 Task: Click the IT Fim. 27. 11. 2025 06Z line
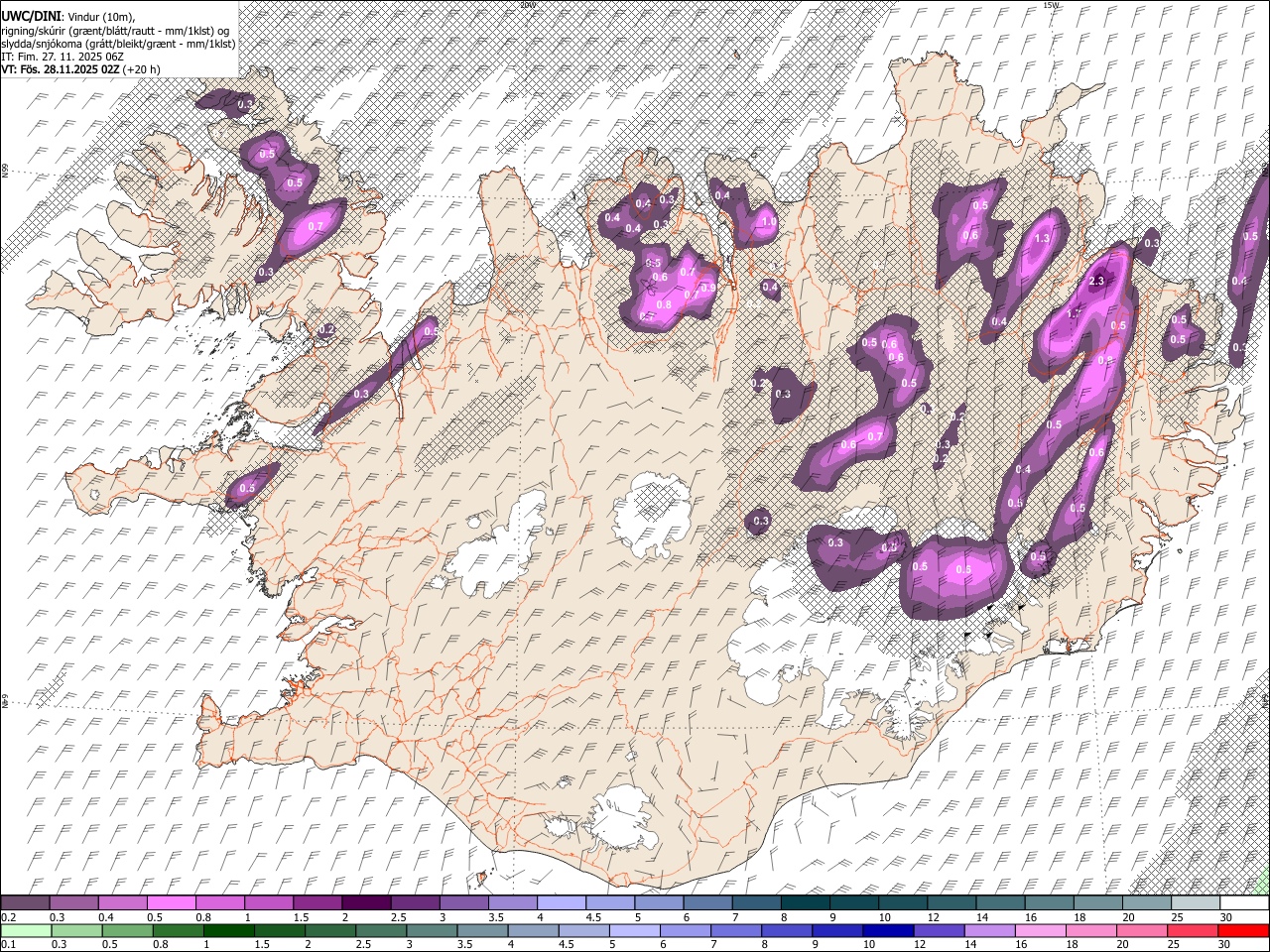[x=63, y=57]
